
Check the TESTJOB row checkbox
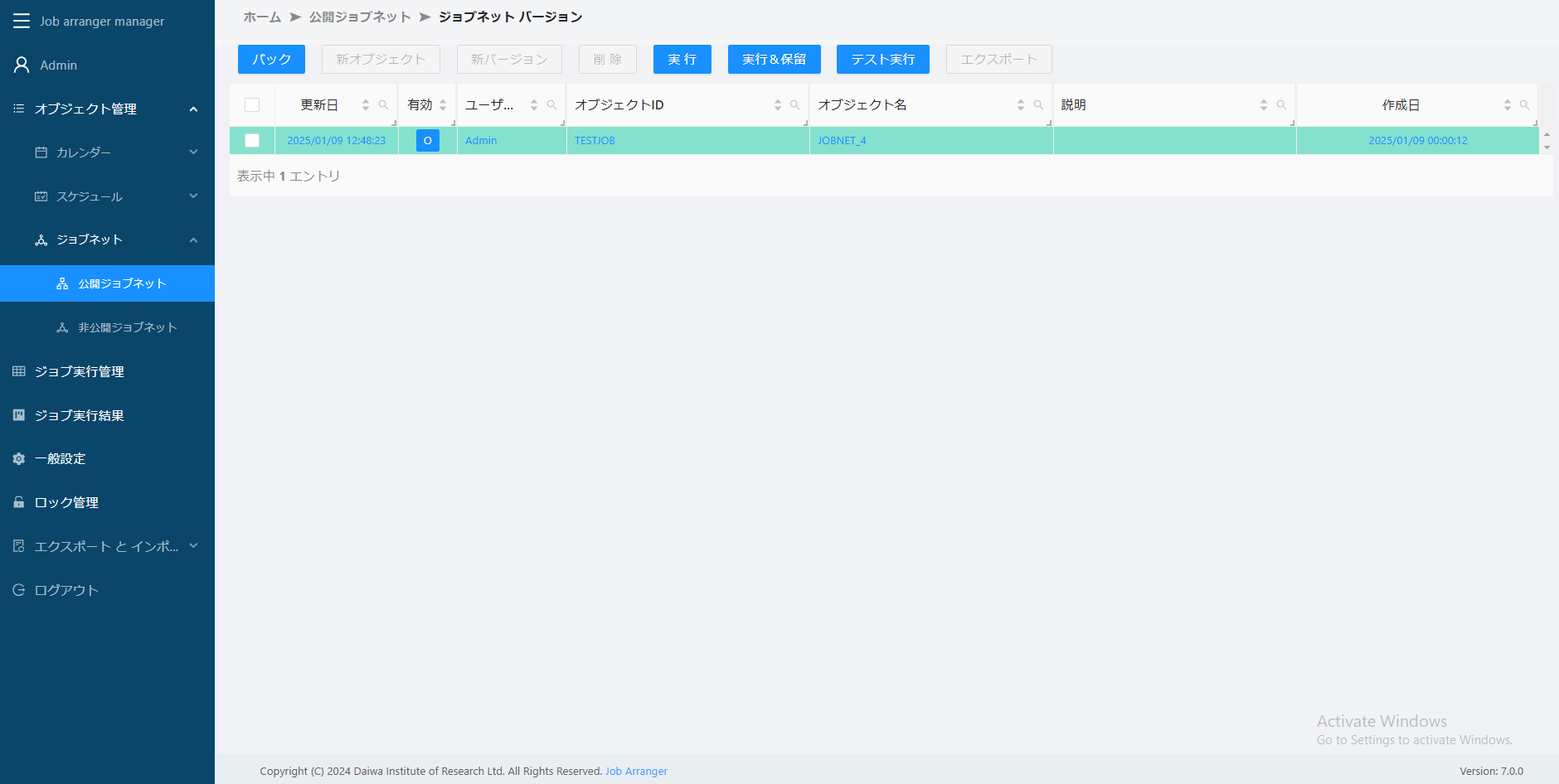point(252,141)
